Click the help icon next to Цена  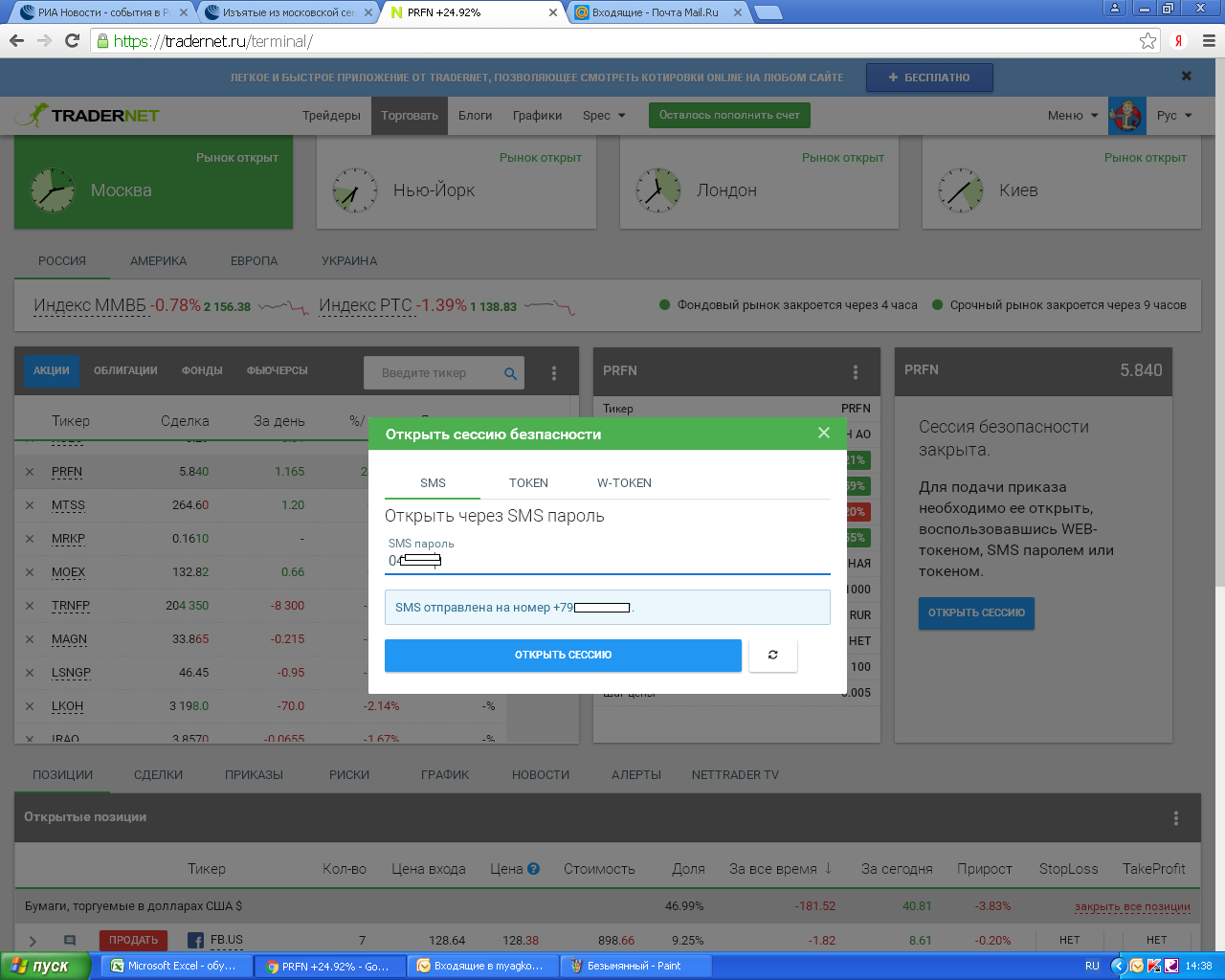pos(534,869)
